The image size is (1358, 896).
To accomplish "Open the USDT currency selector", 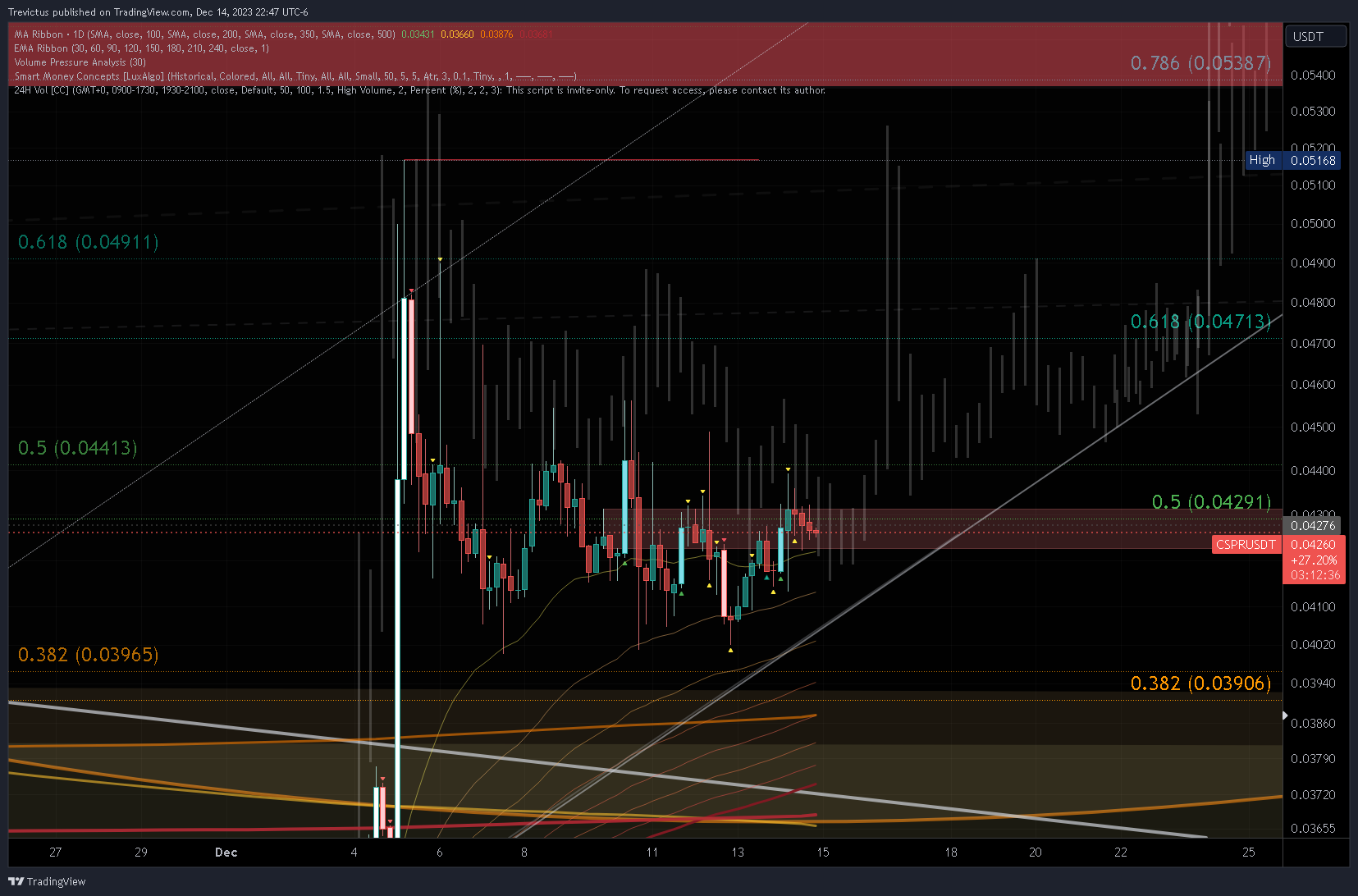I will (1316, 36).
